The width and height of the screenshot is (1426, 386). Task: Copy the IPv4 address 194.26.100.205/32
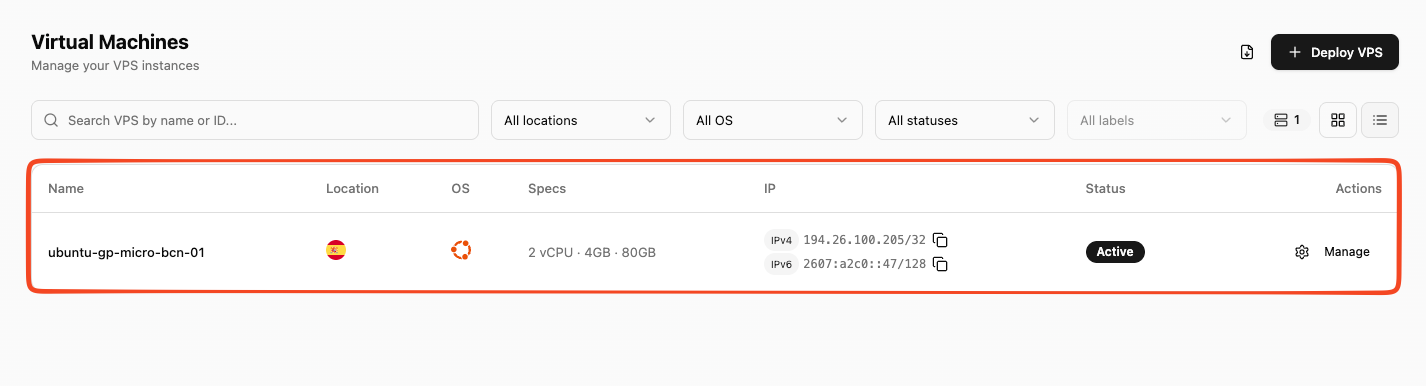(x=940, y=240)
